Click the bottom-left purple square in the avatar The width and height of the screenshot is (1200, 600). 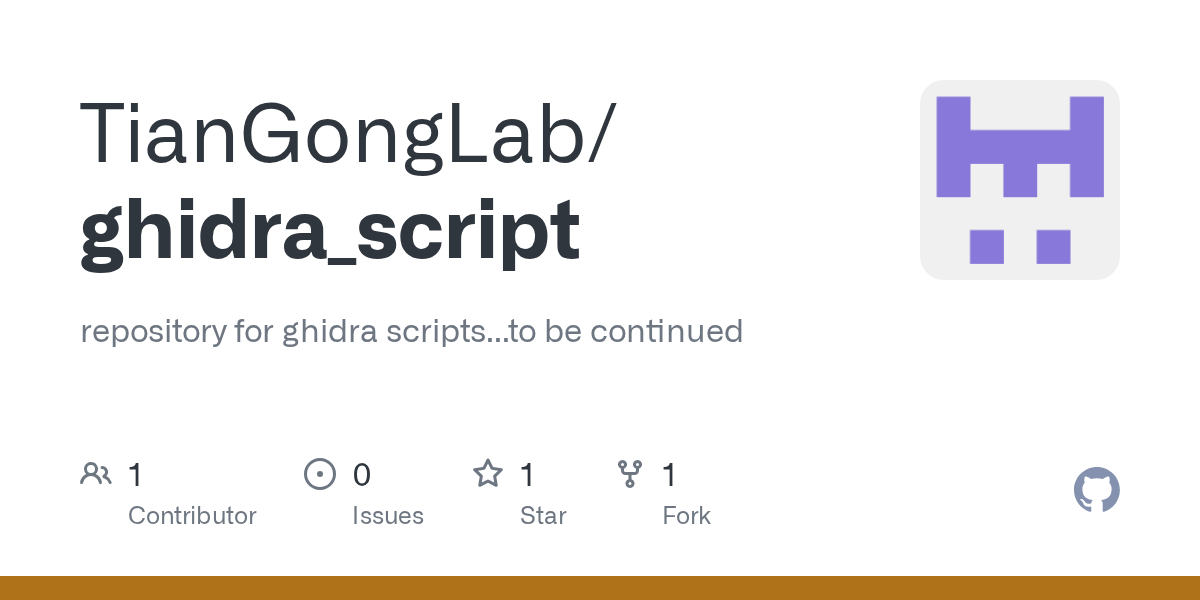[x=986, y=246]
